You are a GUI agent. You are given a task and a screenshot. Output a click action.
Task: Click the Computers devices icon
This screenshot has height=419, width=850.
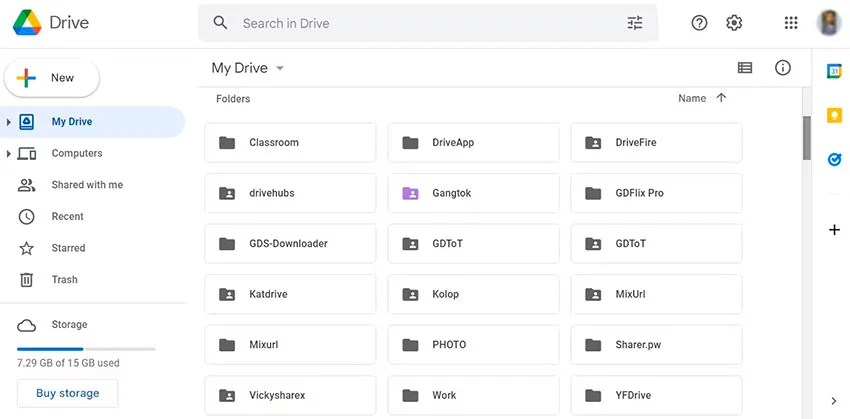pyautogui.click(x=27, y=153)
